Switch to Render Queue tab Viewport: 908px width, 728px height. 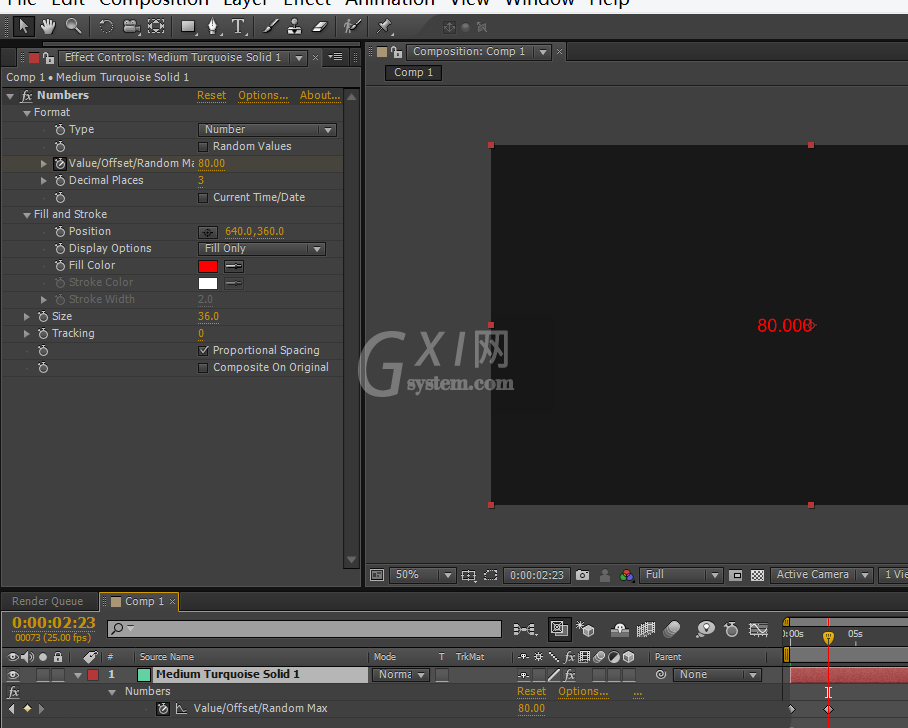pyautogui.click(x=47, y=601)
